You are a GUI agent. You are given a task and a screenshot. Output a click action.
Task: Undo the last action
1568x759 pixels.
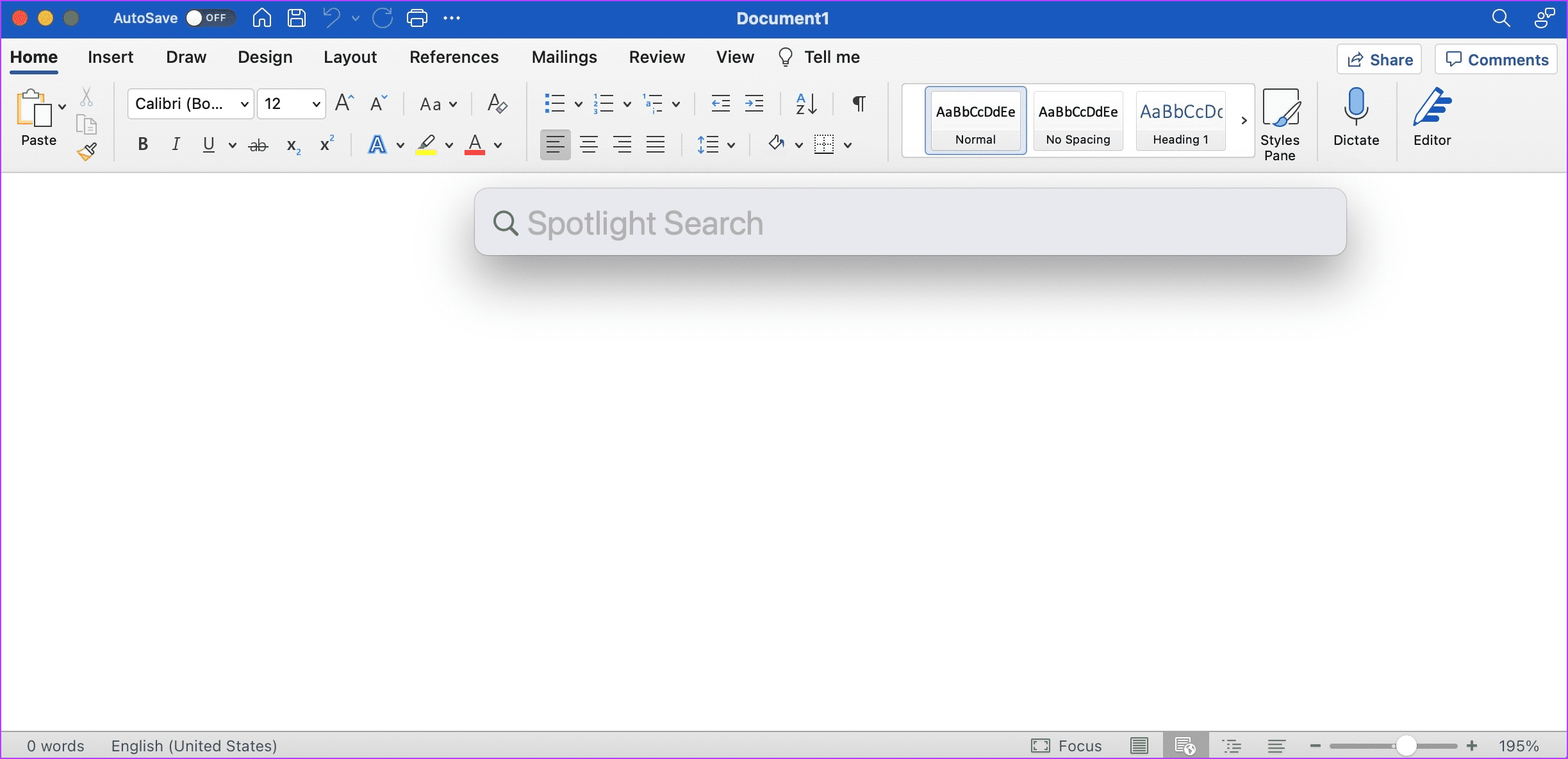(332, 18)
